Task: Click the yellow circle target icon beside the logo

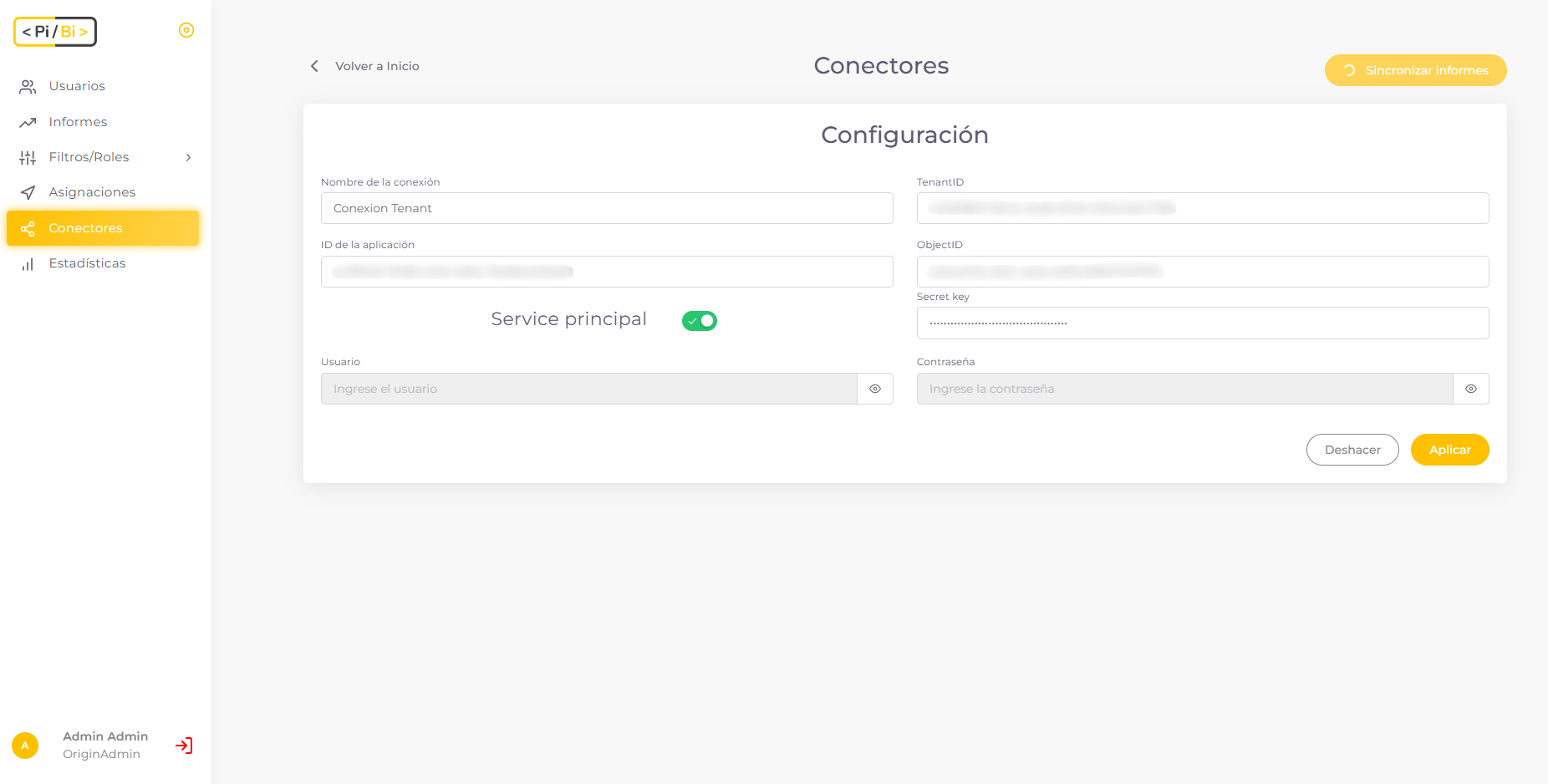Action: [x=186, y=30]
